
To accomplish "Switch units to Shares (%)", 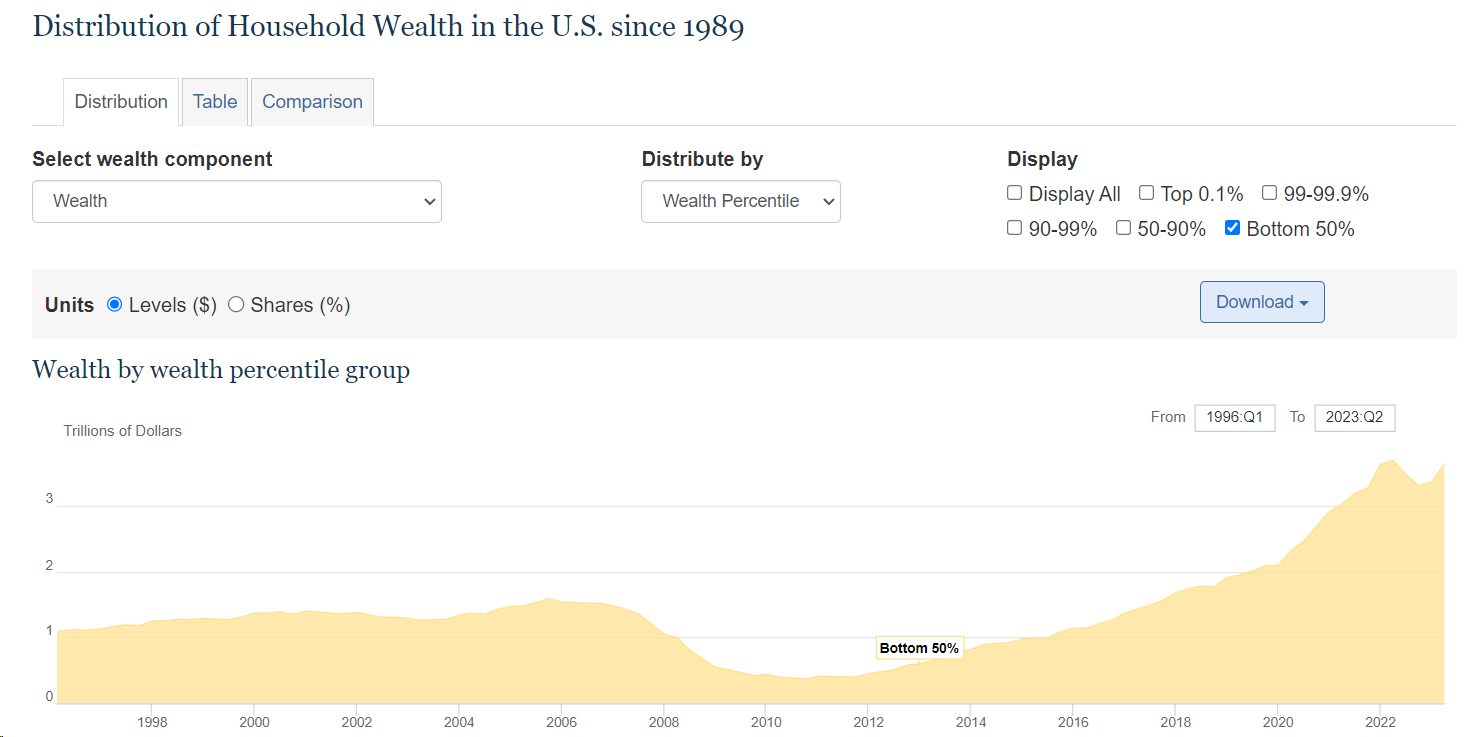I will coord(236,305).
